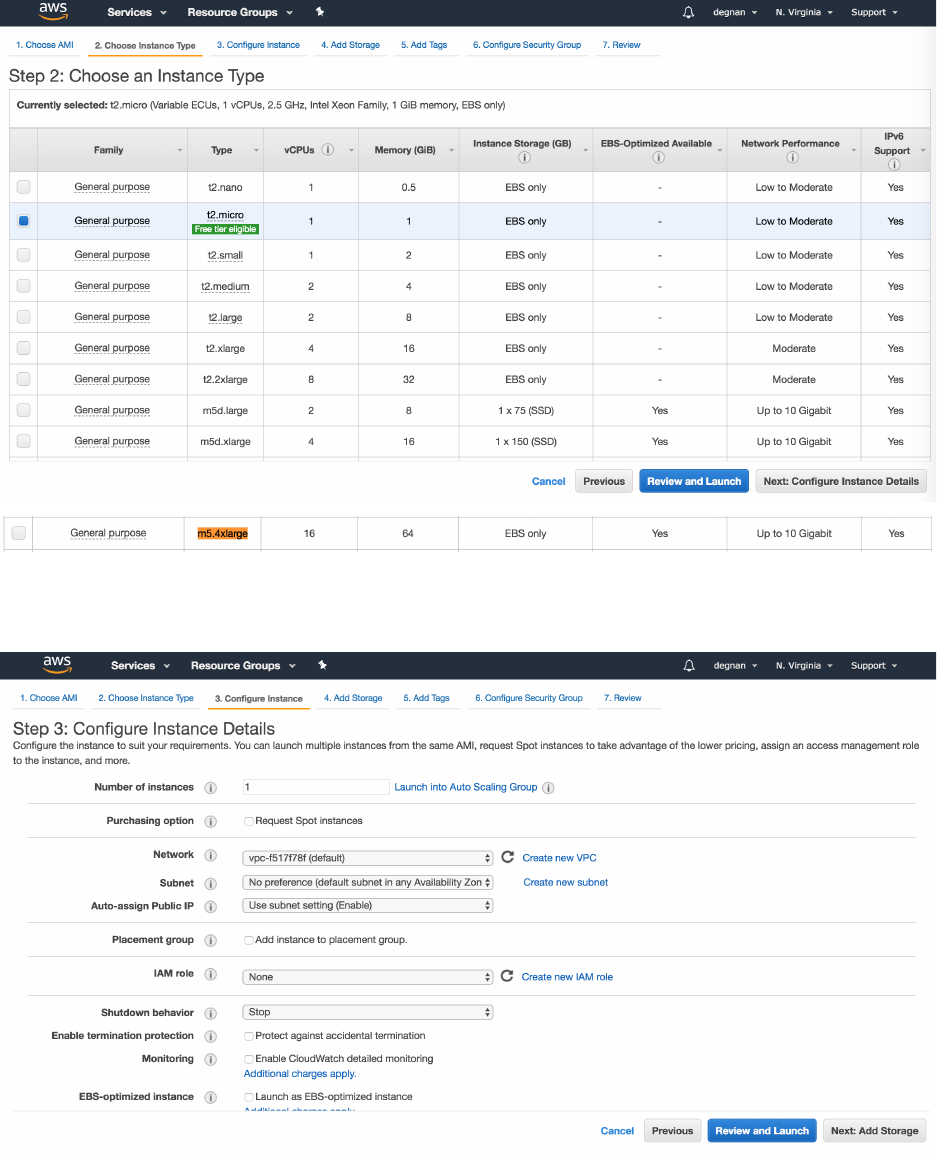Open the degnan account menu in top bar
937x1155 pixels.
pos(734,12)
